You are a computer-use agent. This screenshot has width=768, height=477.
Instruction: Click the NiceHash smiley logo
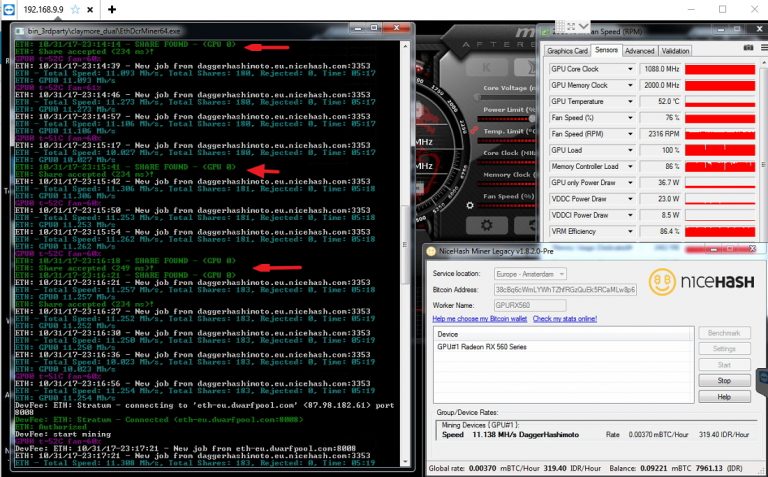point(662,281)
